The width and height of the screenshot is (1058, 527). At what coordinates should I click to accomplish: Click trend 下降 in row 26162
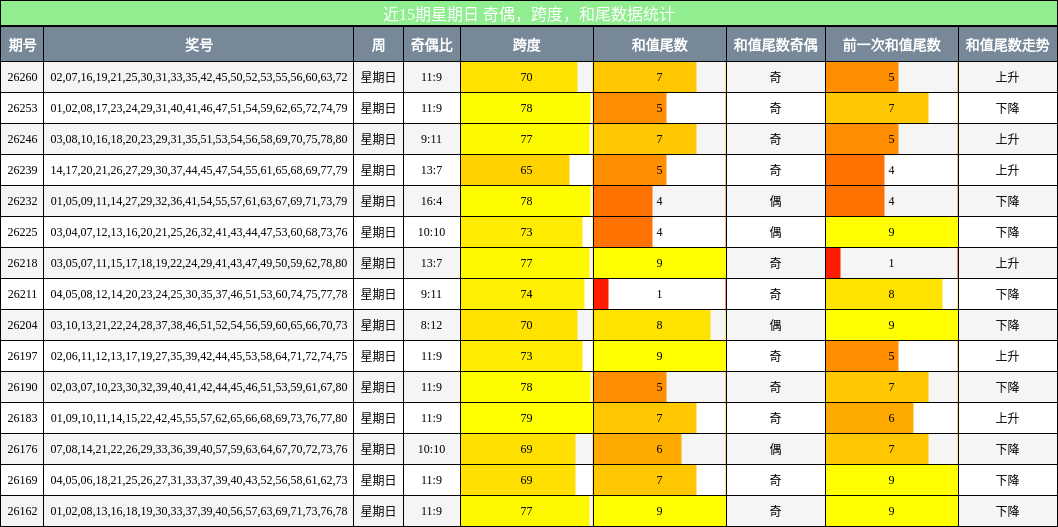click(1007, 511)
